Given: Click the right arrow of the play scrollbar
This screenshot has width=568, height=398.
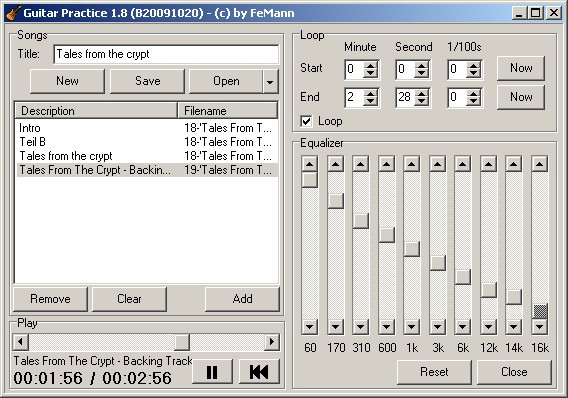Looking at the screenshot, I should tap(272, 342).
